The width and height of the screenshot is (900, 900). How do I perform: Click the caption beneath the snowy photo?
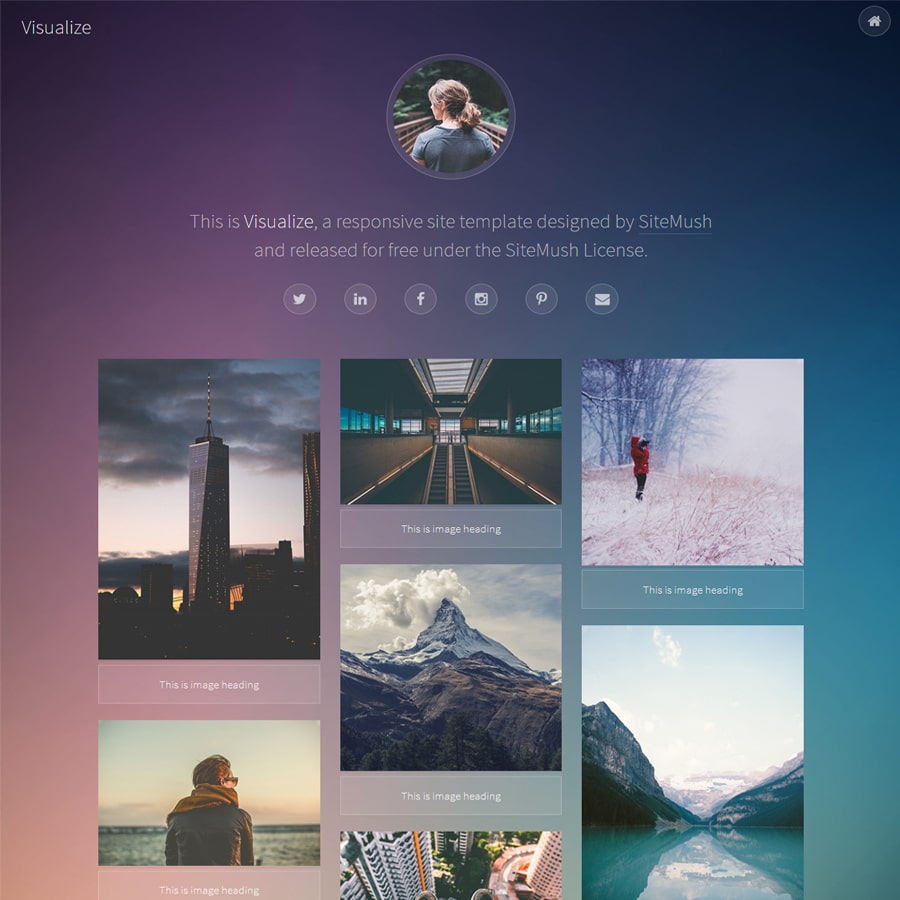(x=692, y=590)
